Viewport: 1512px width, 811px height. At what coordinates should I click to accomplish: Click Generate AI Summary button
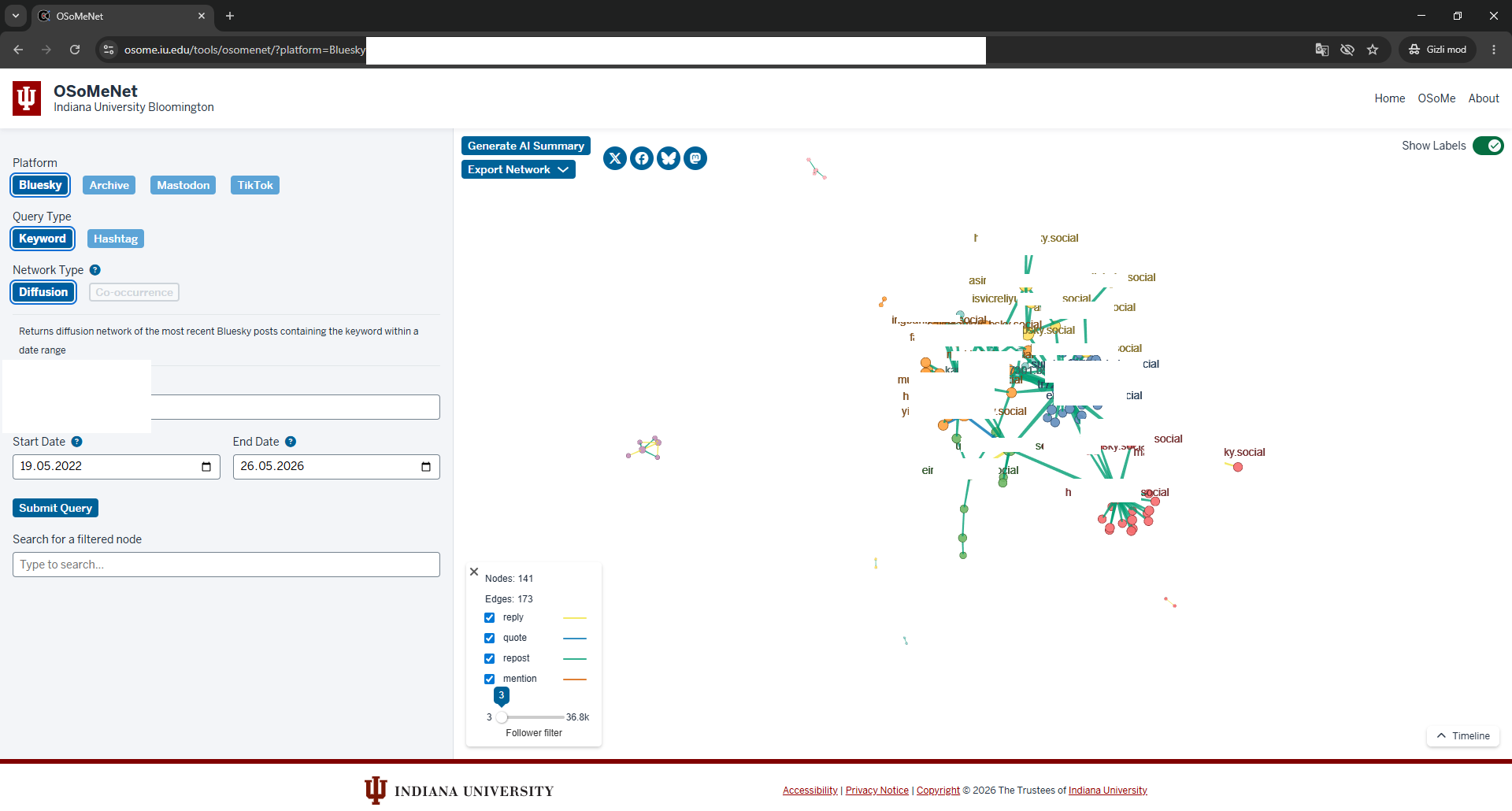(526, 146)
